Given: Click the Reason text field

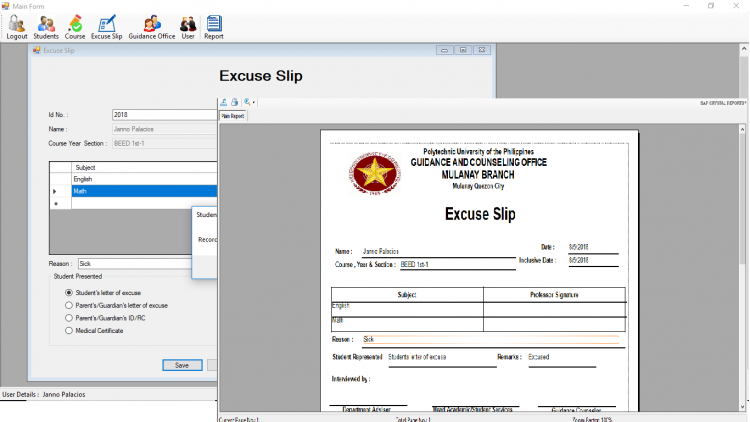Looking at the screenshot, I should coord(135,264).
